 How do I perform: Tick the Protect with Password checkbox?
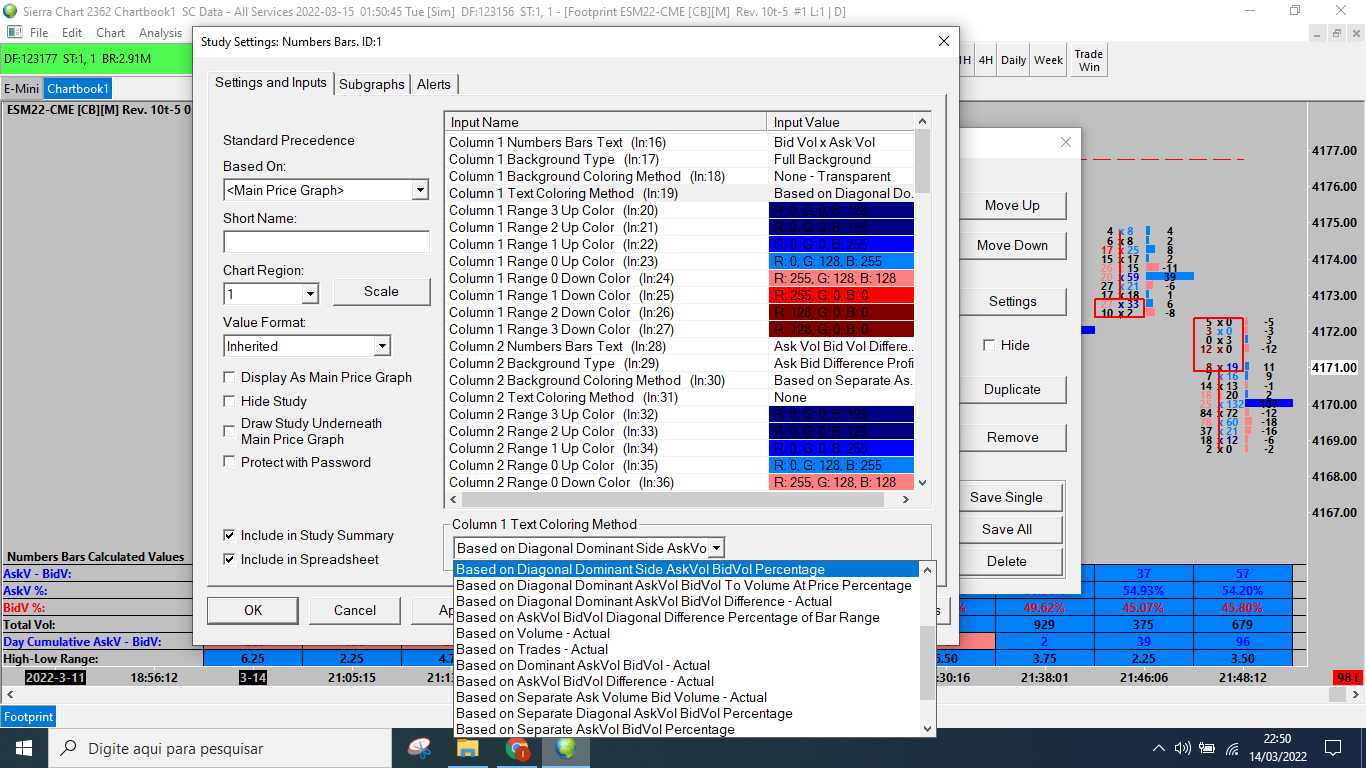(x=230, y=462)
